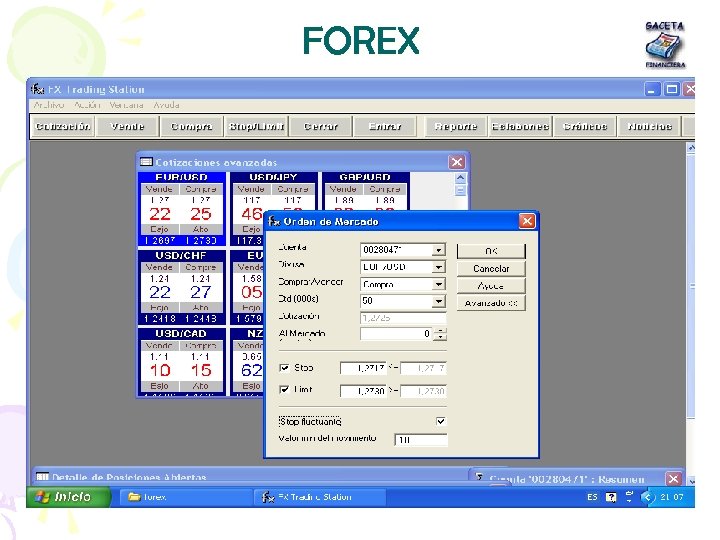This screenshot has width=720, height=540.
Task: Click EUR/USD Vende price 22
Action: point(159,214)
